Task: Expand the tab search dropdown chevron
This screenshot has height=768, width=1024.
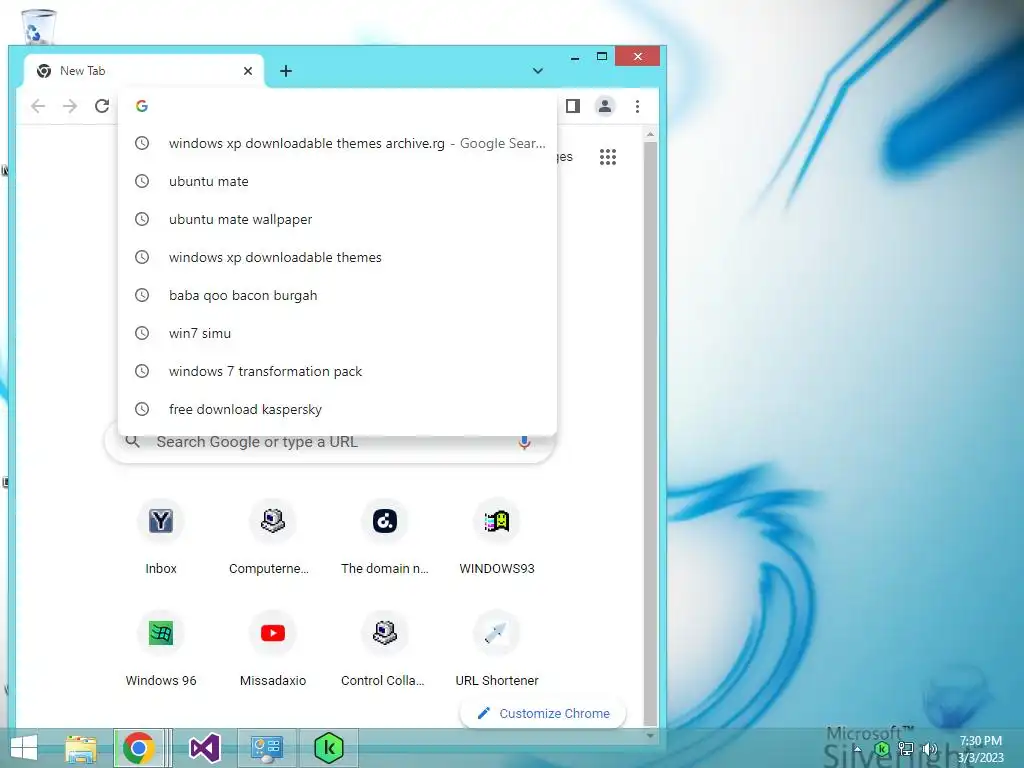Action: coord(537,71)
